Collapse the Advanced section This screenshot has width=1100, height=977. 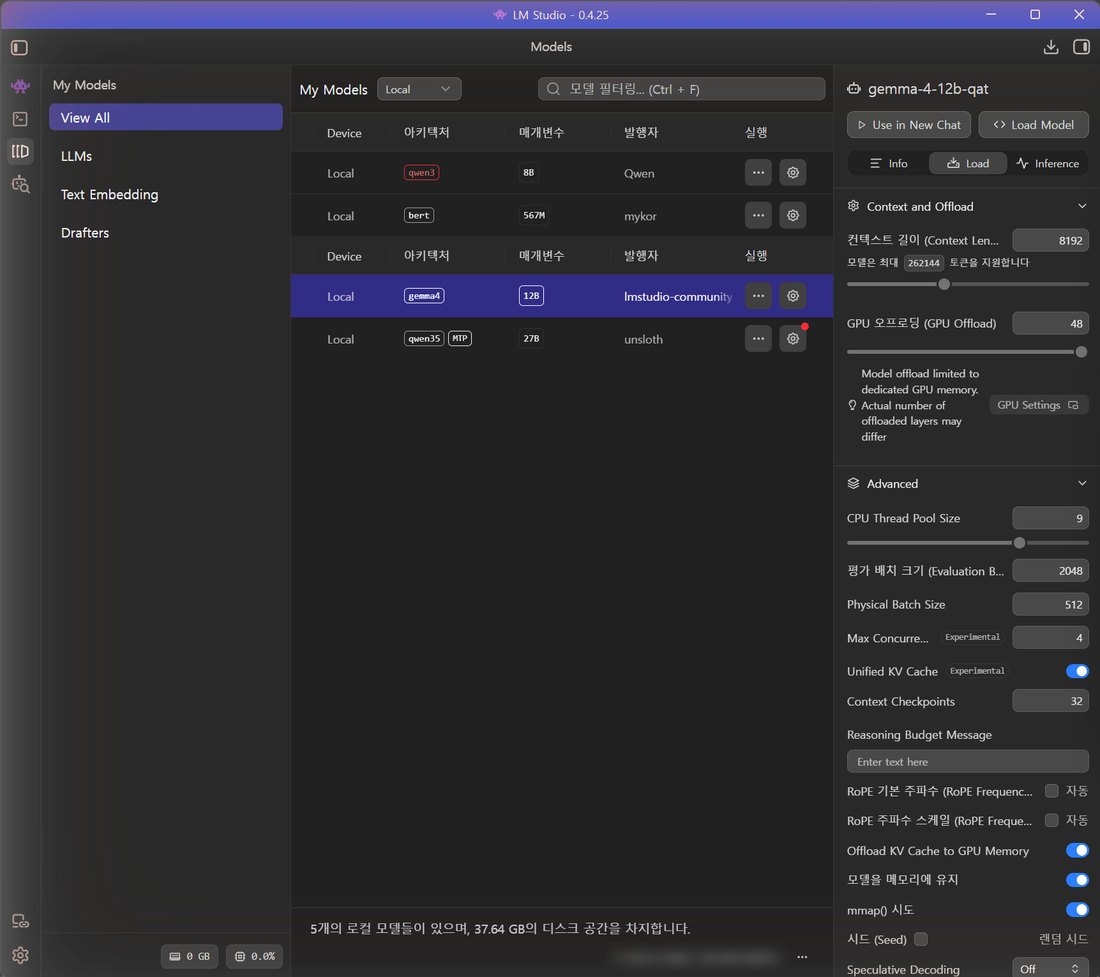[x=1082, y=483]
